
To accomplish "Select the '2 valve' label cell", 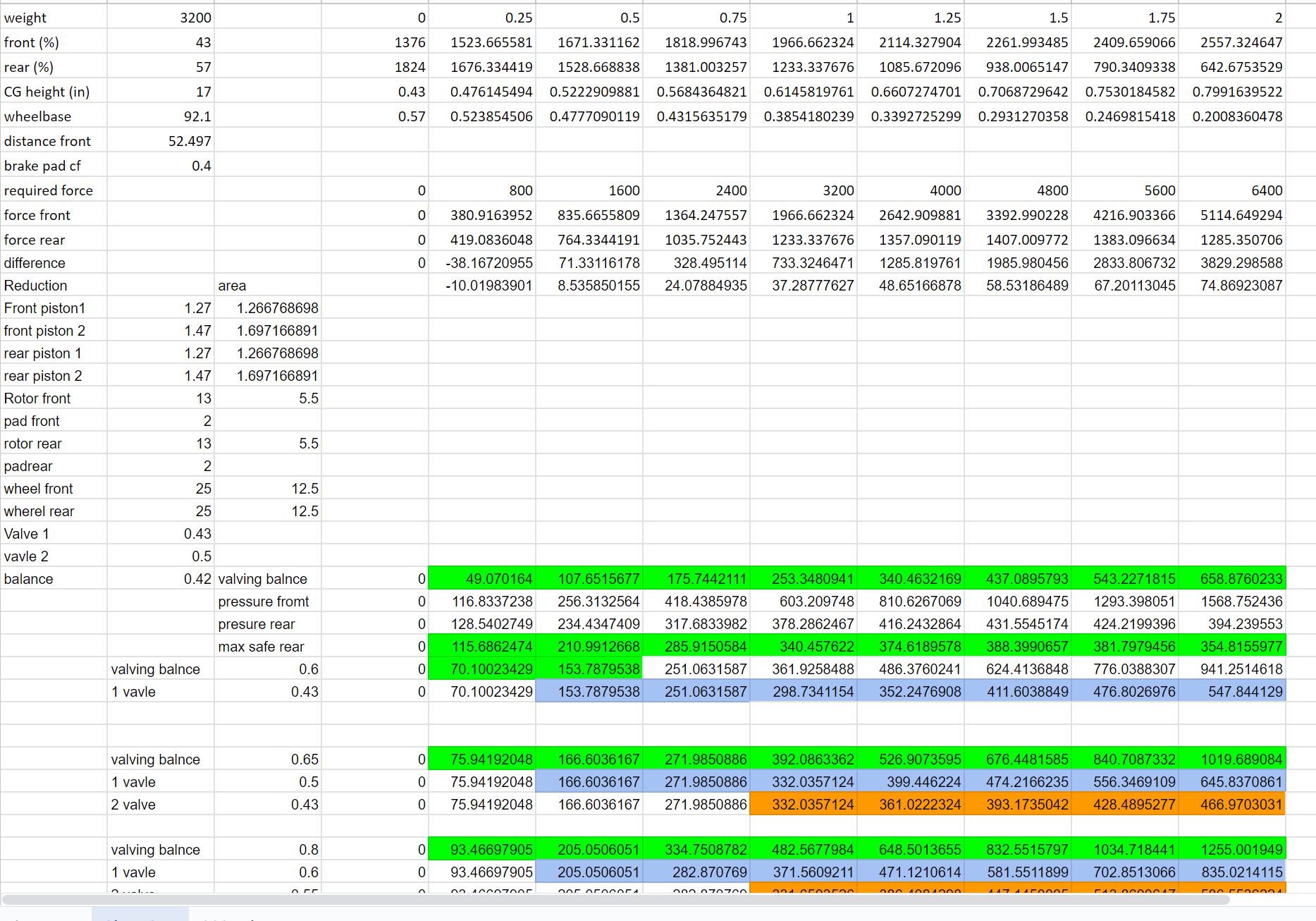I will [x=161, y=805].
